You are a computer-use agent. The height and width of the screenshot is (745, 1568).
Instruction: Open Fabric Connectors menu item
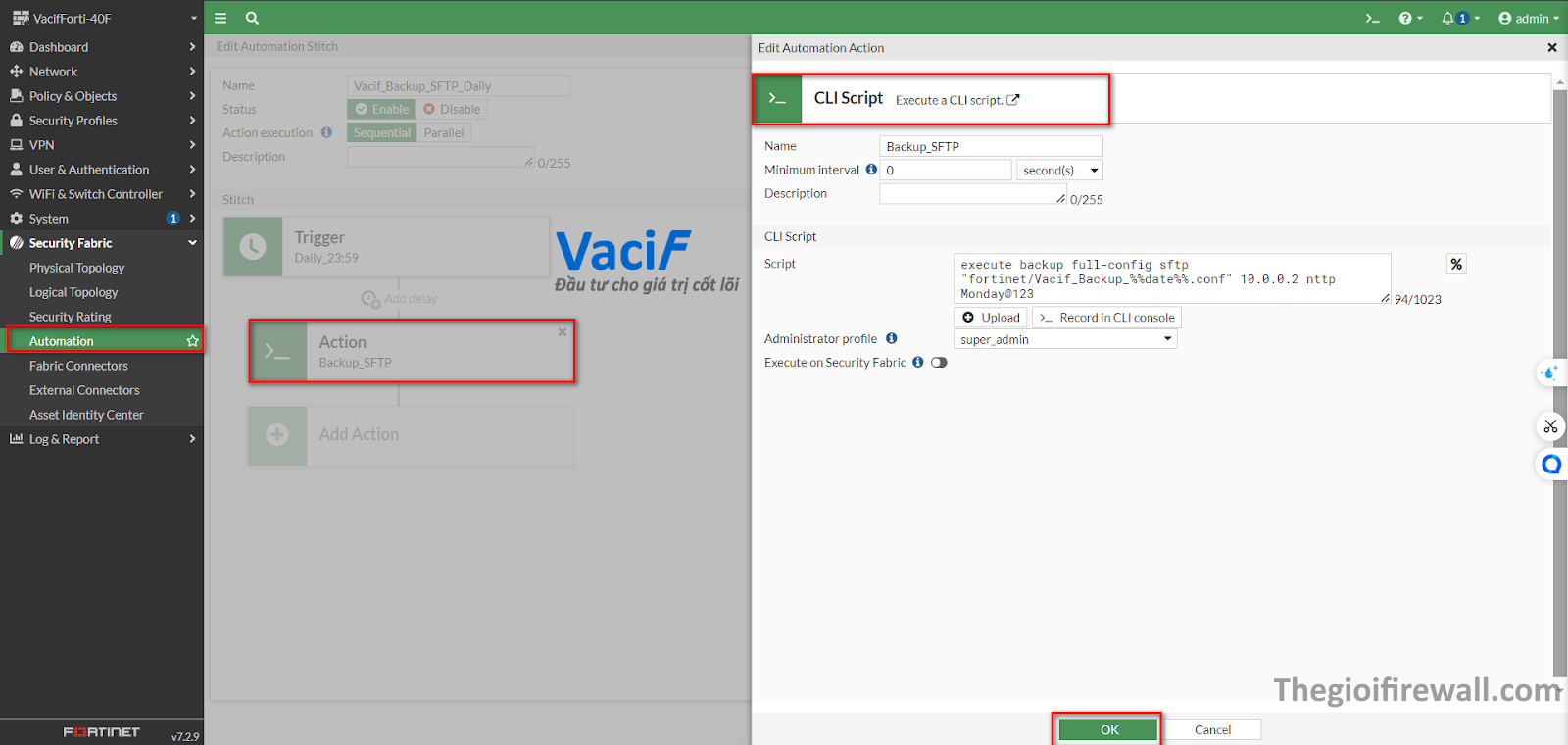point(78,366)
